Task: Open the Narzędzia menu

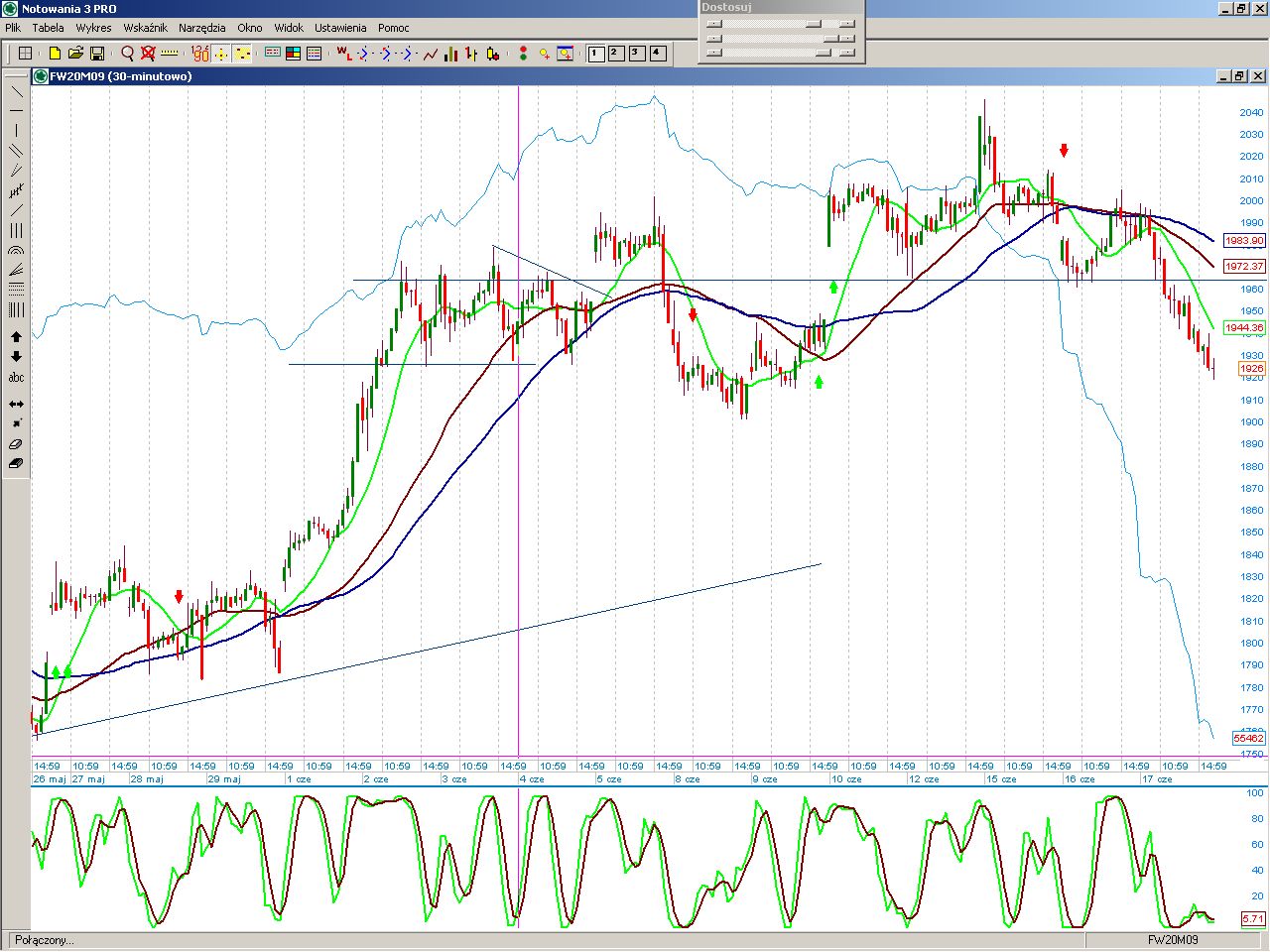Action: pyautogui.click(x=201, y=28)
